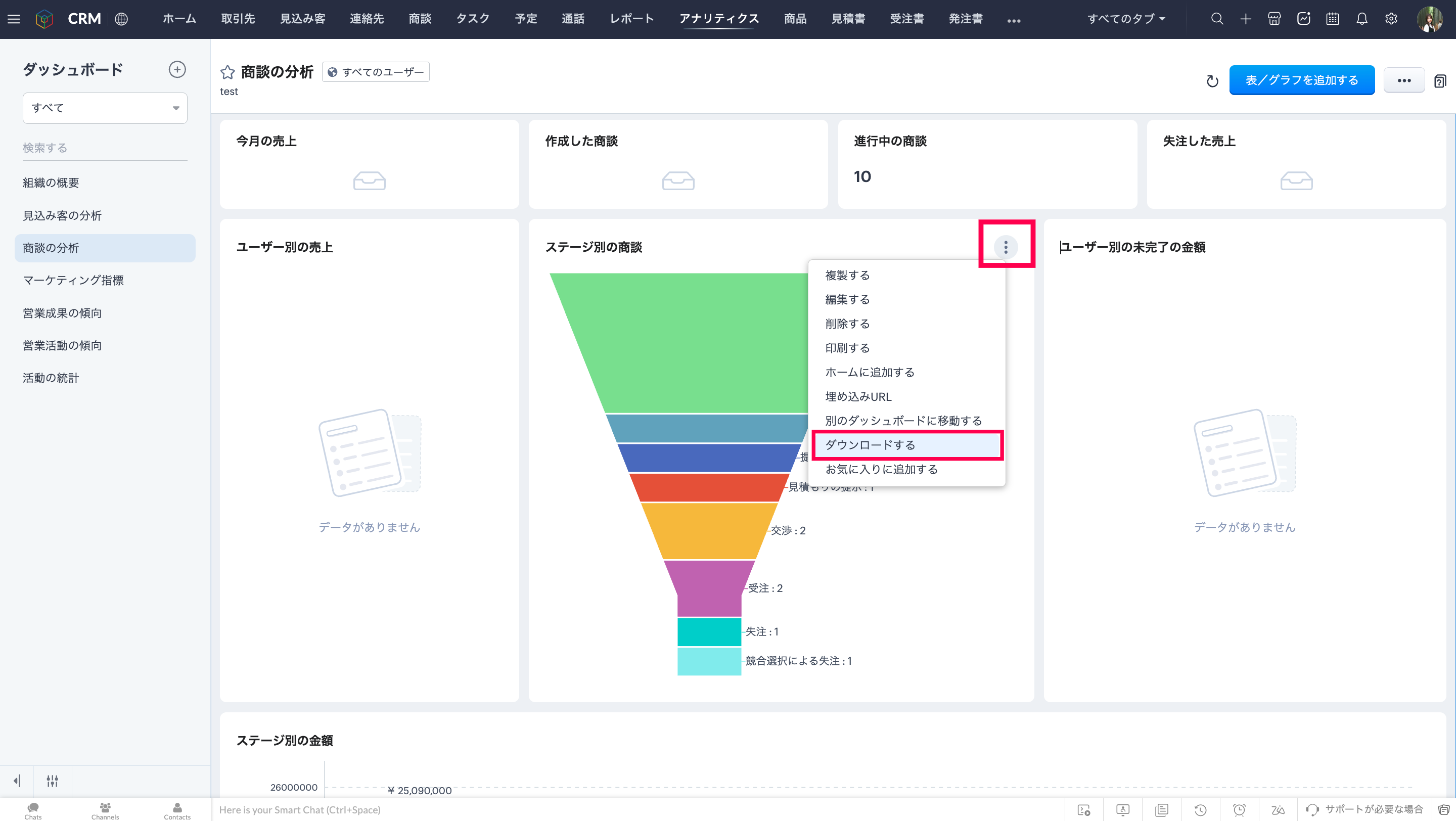Image resolution: width=1456 pixels, height=821 pixels.
Task: Open the calendar icon in top bar
Action: tap(1332, 19)
